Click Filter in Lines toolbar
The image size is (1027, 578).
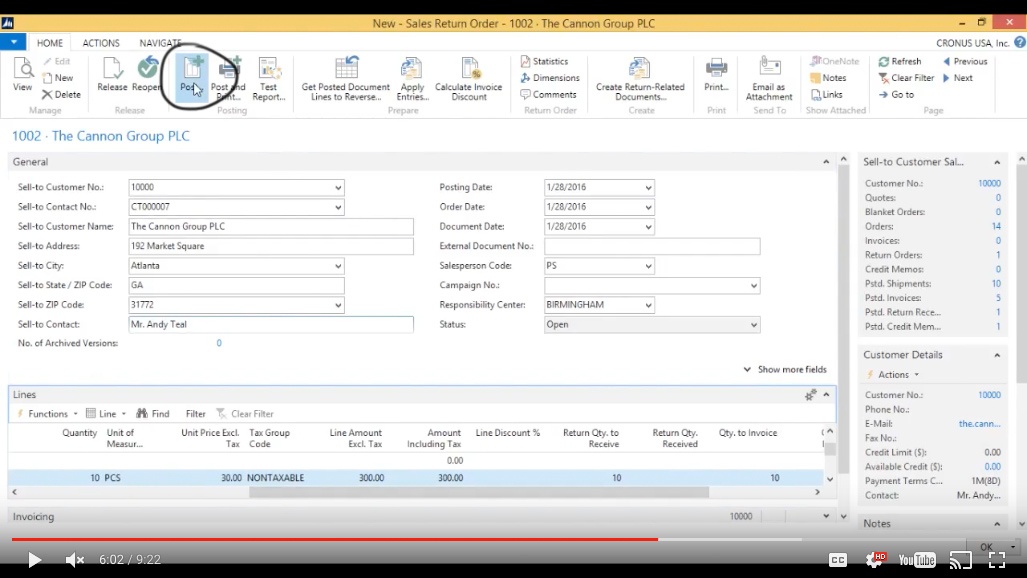pos(195,414)
